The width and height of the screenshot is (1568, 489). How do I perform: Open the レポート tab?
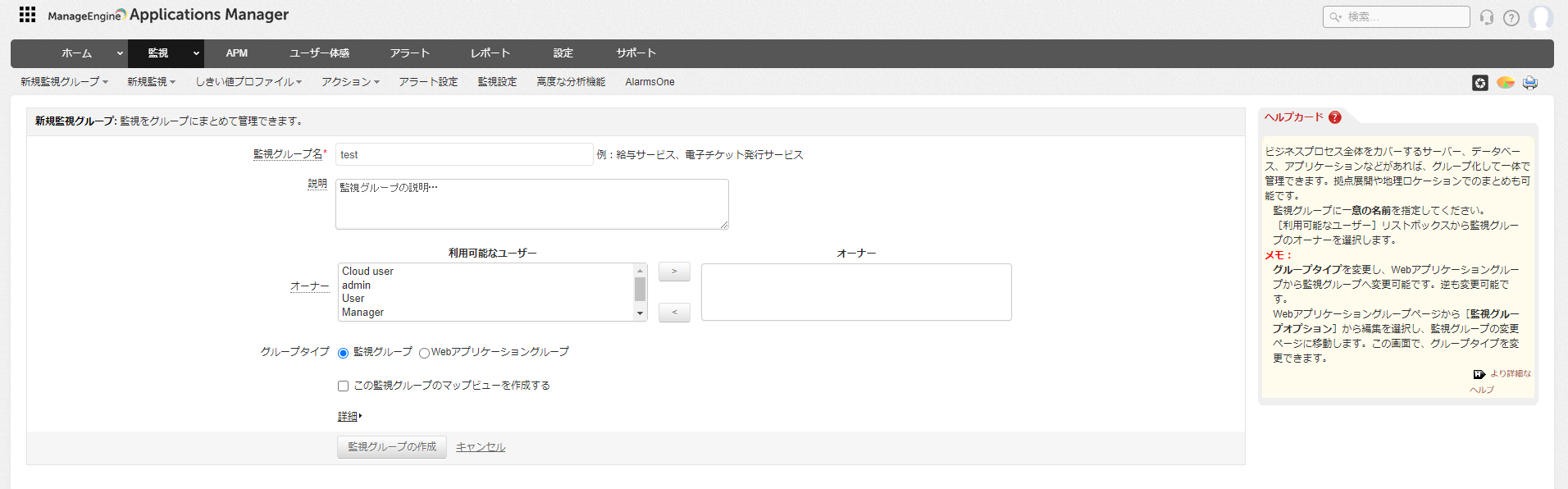tap(490, 53)
